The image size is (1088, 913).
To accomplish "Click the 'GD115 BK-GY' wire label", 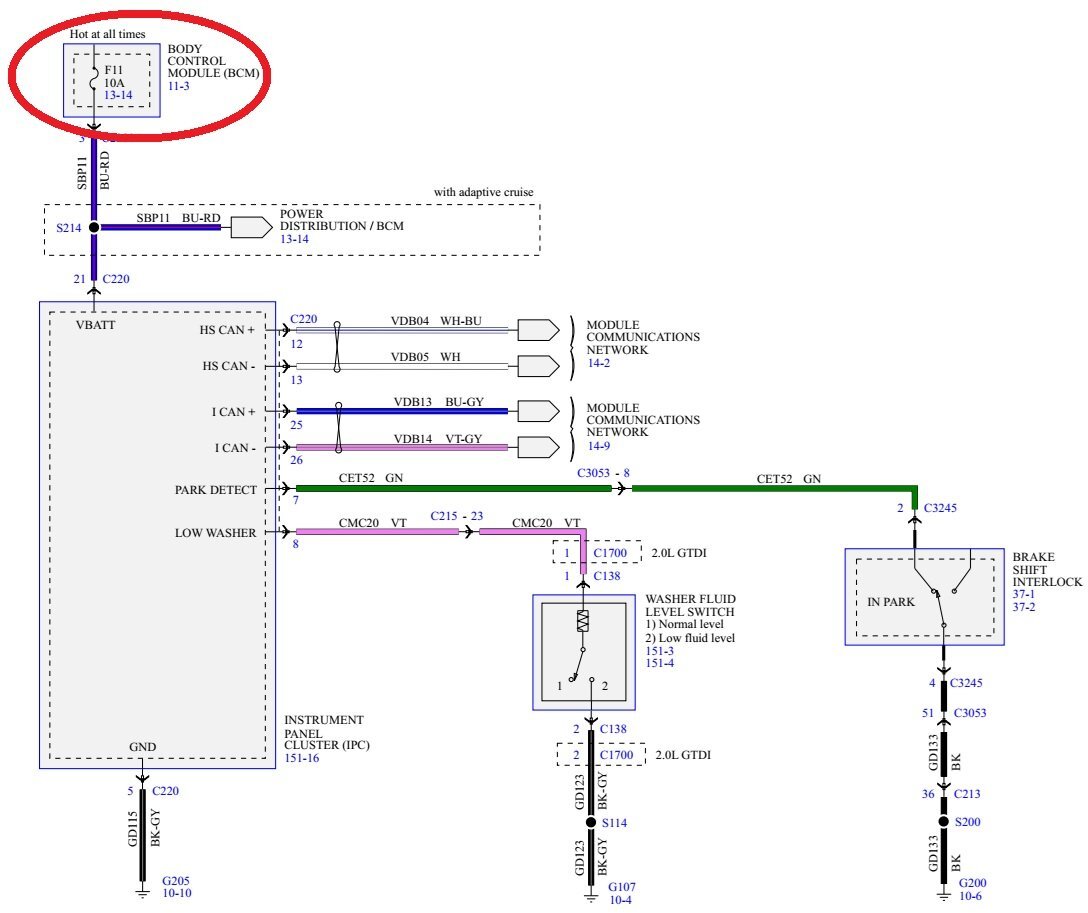I will click(x=144, y=828).
